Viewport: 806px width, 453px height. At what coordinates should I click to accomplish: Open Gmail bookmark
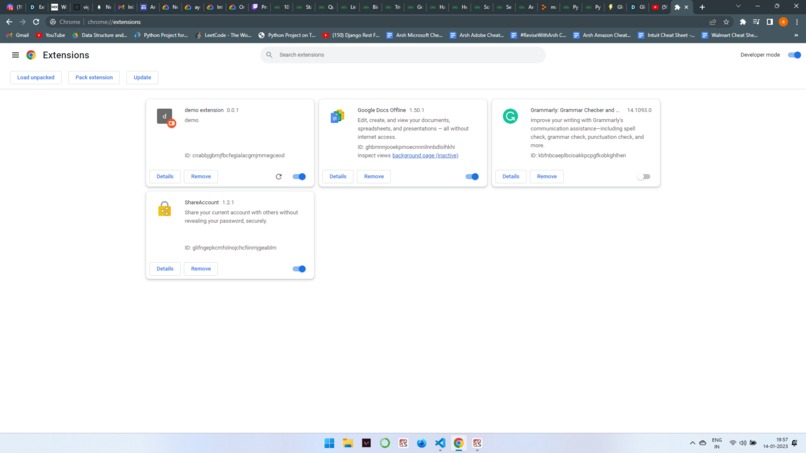point(17,35)
